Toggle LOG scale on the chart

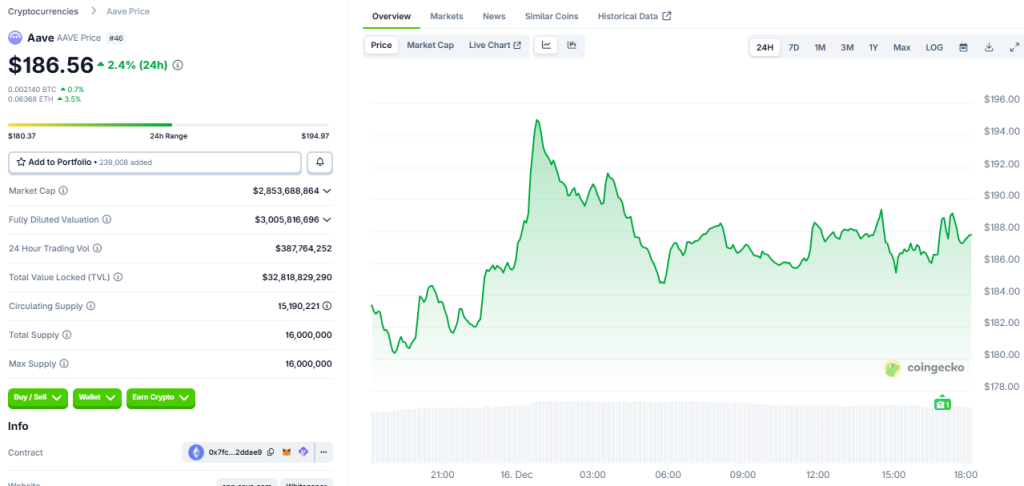[934, 47]
